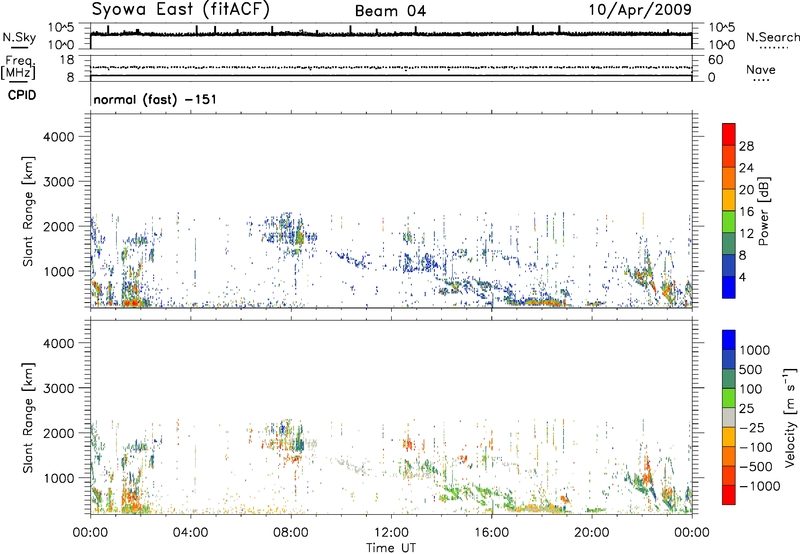Screen dimensions: 800x554
Task: Click the '-1000' tick on the Velocity colorbar
Action: coord(760,486)
